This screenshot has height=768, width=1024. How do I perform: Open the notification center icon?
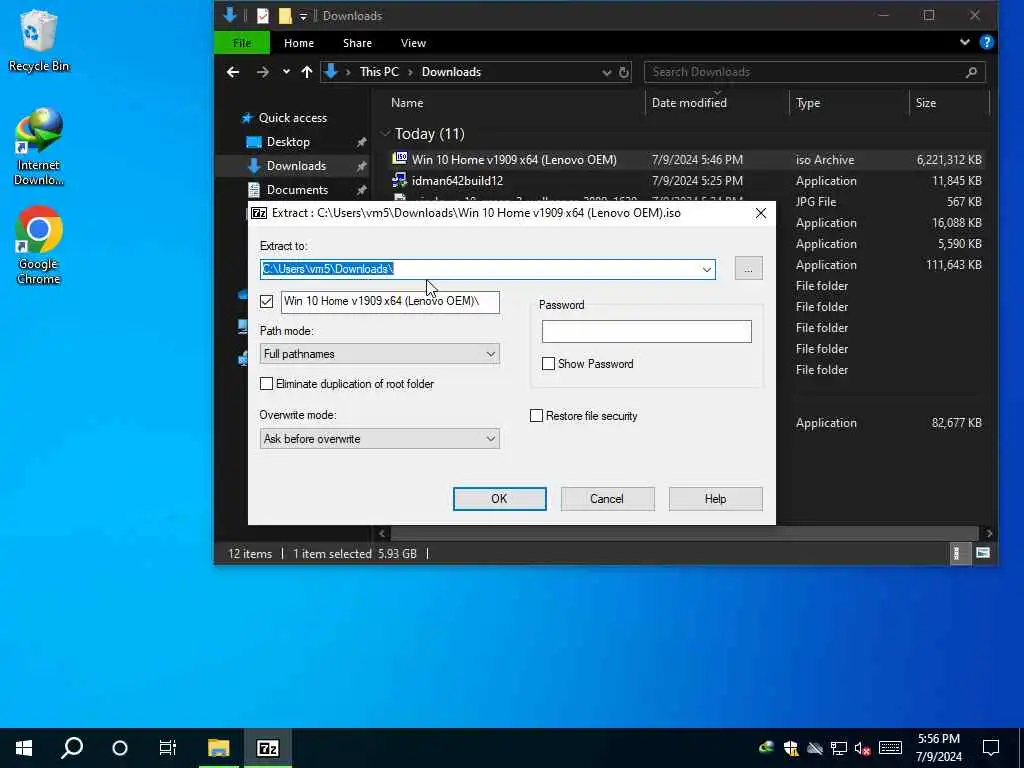click(991, 748)
